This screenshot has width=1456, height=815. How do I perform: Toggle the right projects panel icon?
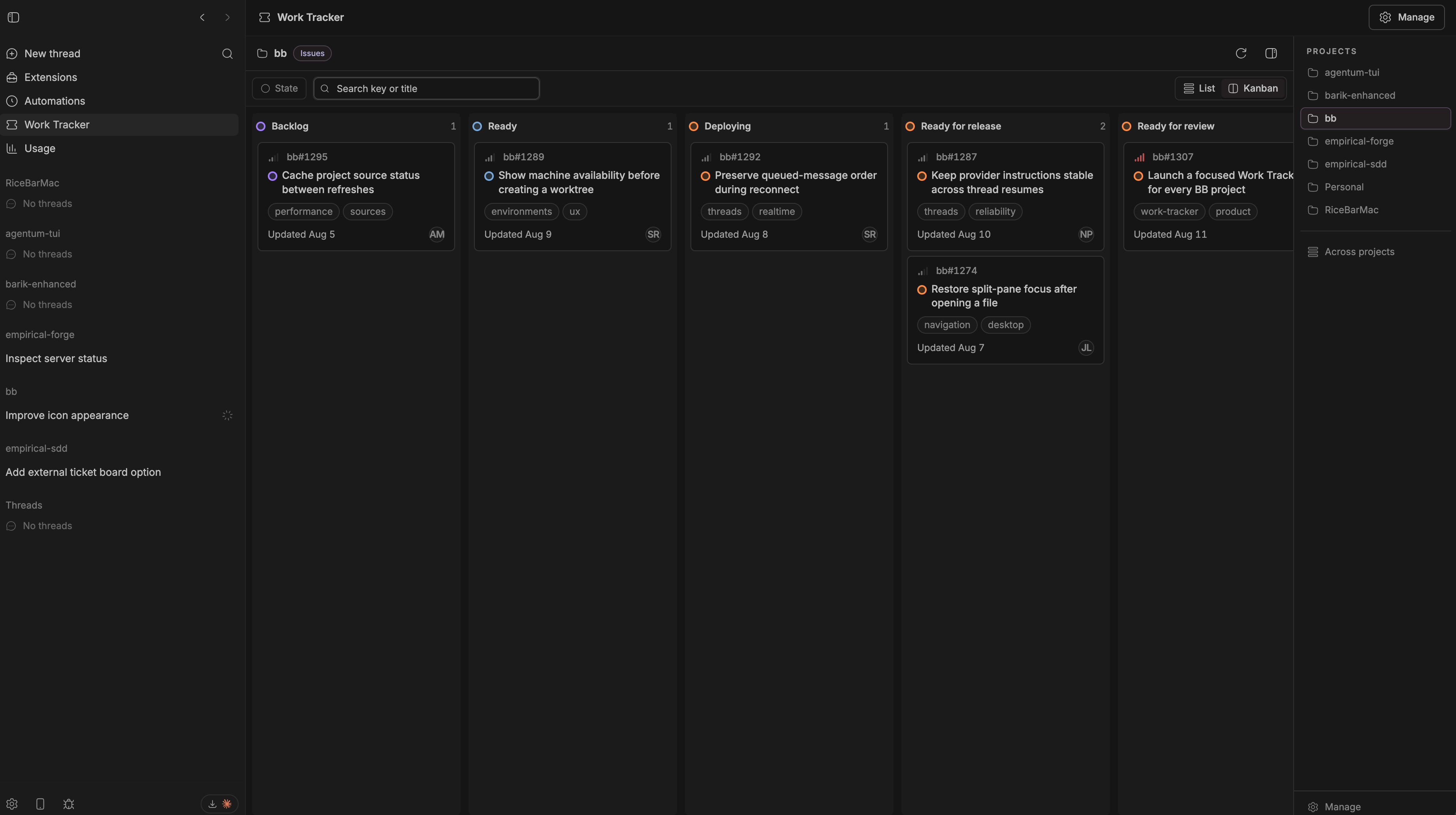[x=1271, y=53]
